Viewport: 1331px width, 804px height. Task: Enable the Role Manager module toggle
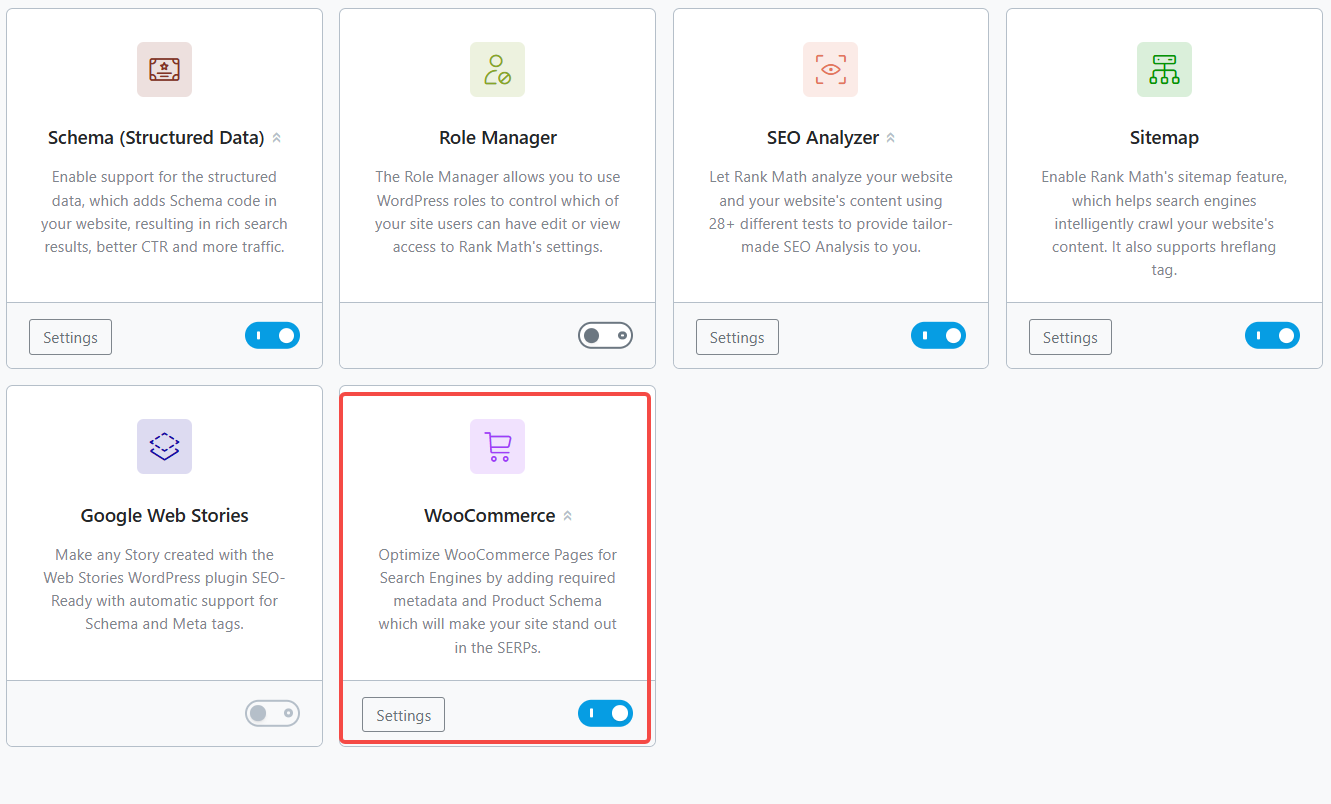(605, 335)
